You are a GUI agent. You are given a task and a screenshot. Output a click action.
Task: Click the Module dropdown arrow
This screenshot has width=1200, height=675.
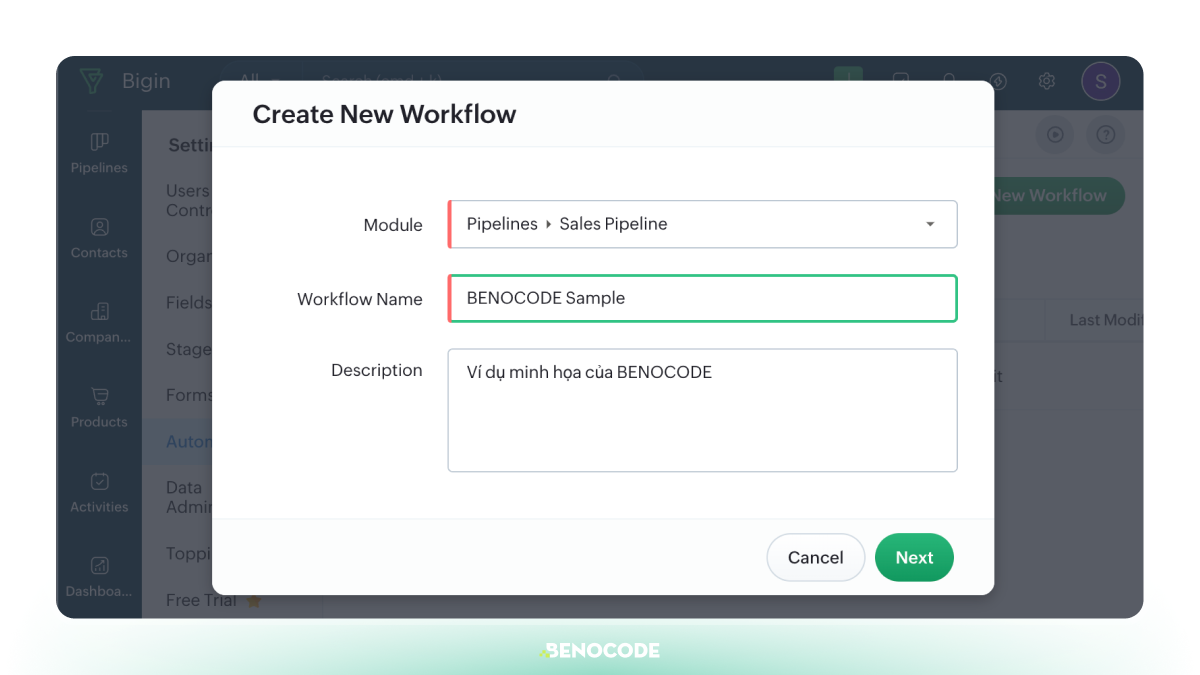click(x=930, y=224)
